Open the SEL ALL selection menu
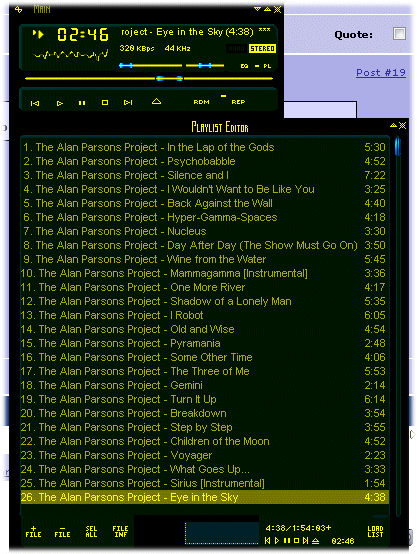Screen dimensions: 417x554 point(91,531)
